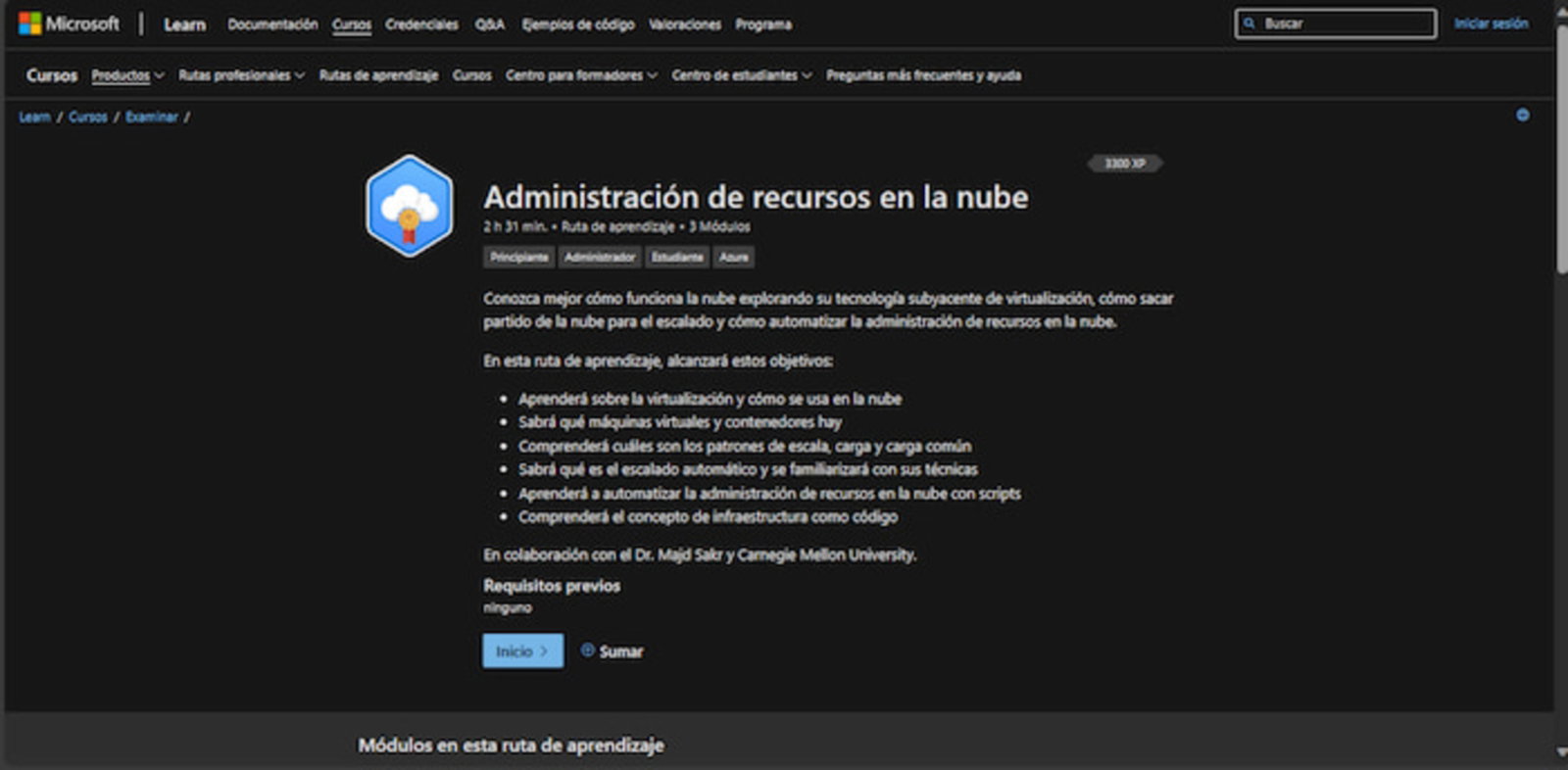
Task: Click Cursos breadcrumb link
Action: [x=88, y=117]
